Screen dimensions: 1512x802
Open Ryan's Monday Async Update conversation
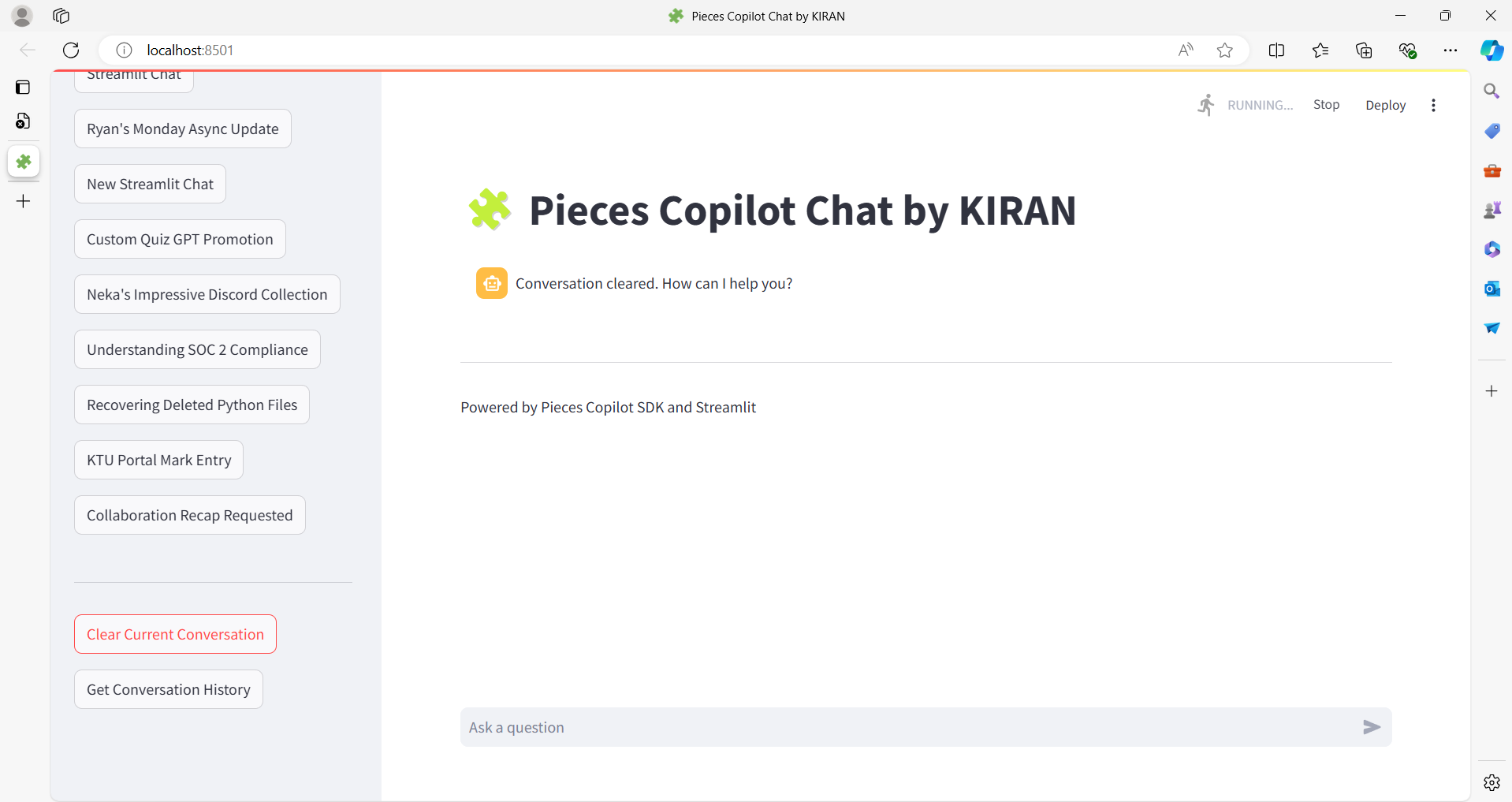click(183, 129)
